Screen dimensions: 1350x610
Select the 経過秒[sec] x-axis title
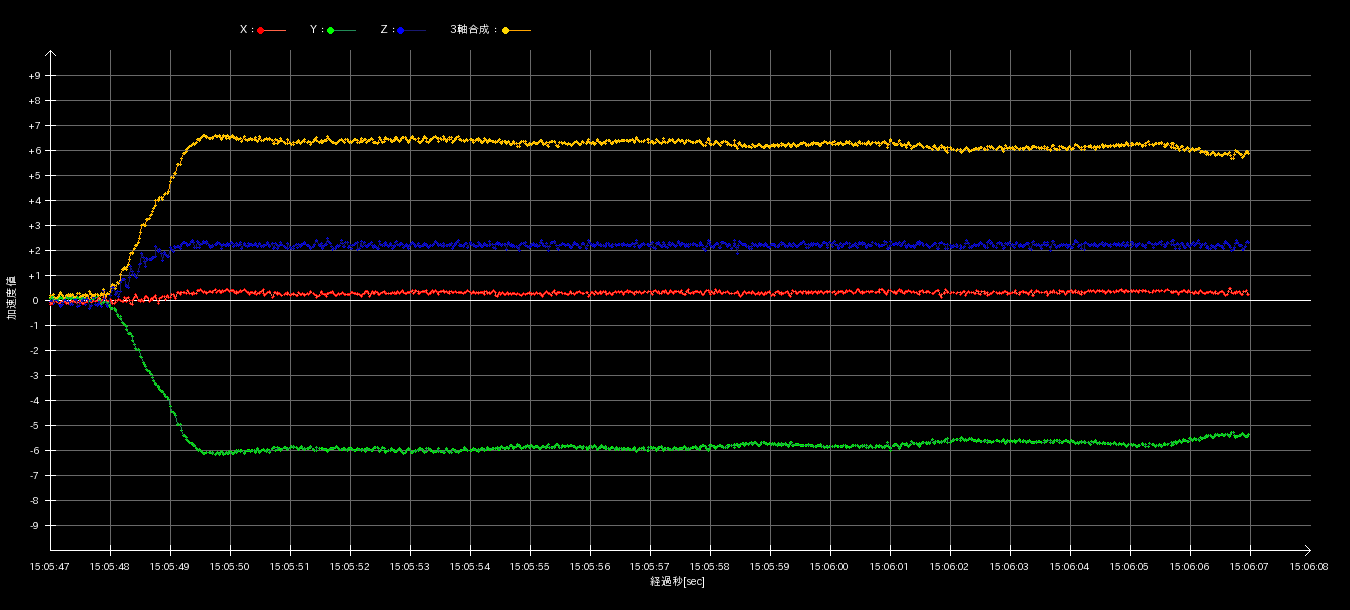coord(677,582)
